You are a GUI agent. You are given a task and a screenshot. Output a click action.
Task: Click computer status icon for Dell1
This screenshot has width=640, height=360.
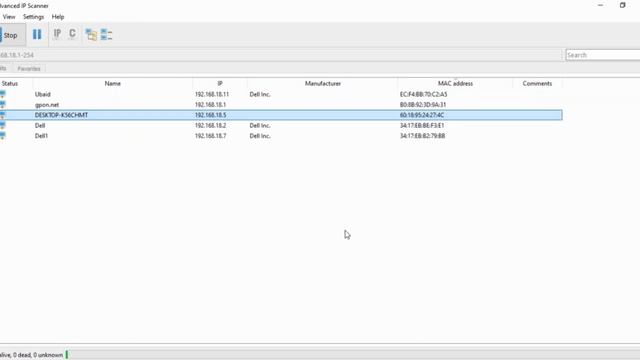pyautogui.click(x=3, y=136)
